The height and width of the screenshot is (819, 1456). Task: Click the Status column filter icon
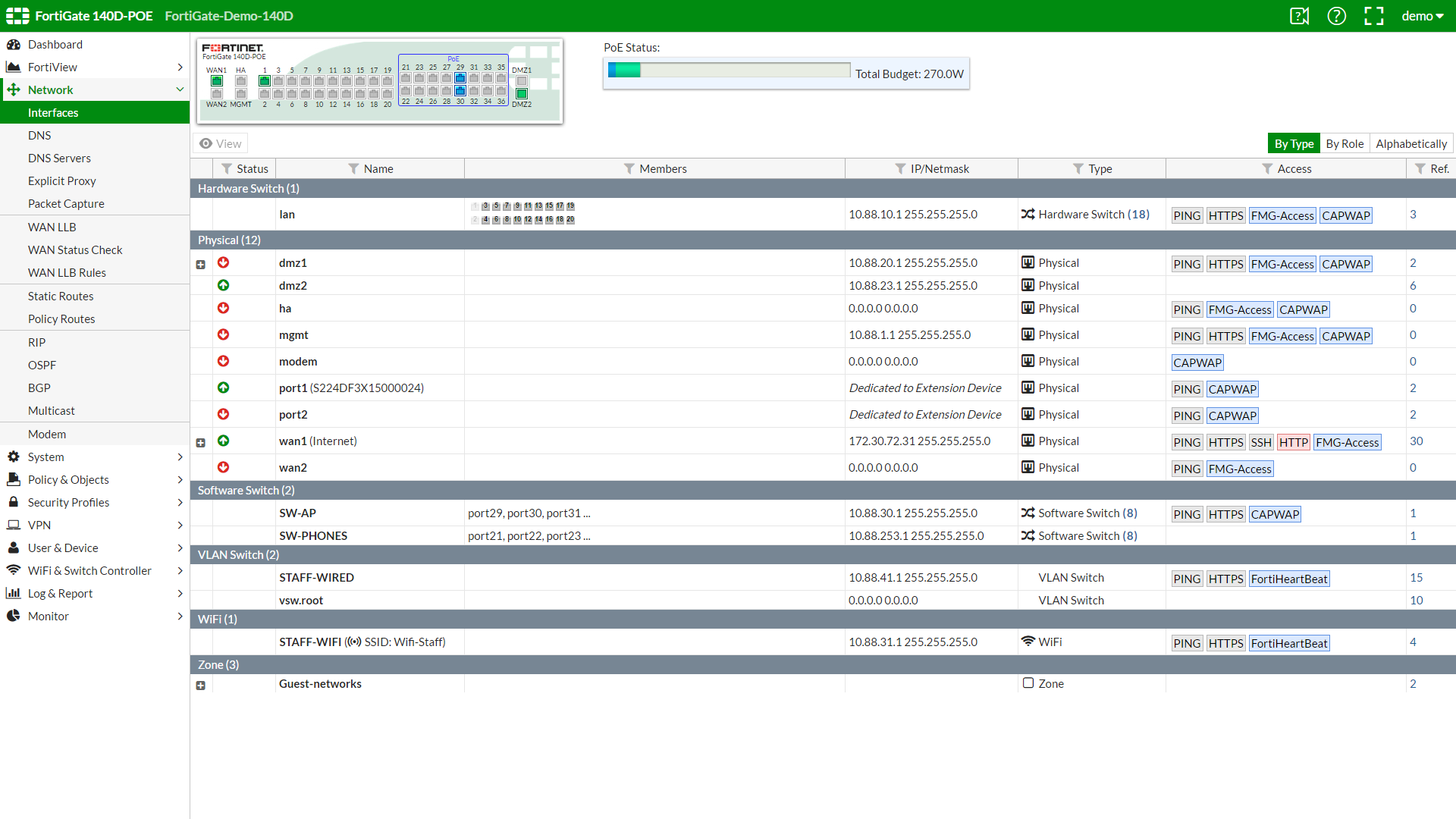[227, 168]
